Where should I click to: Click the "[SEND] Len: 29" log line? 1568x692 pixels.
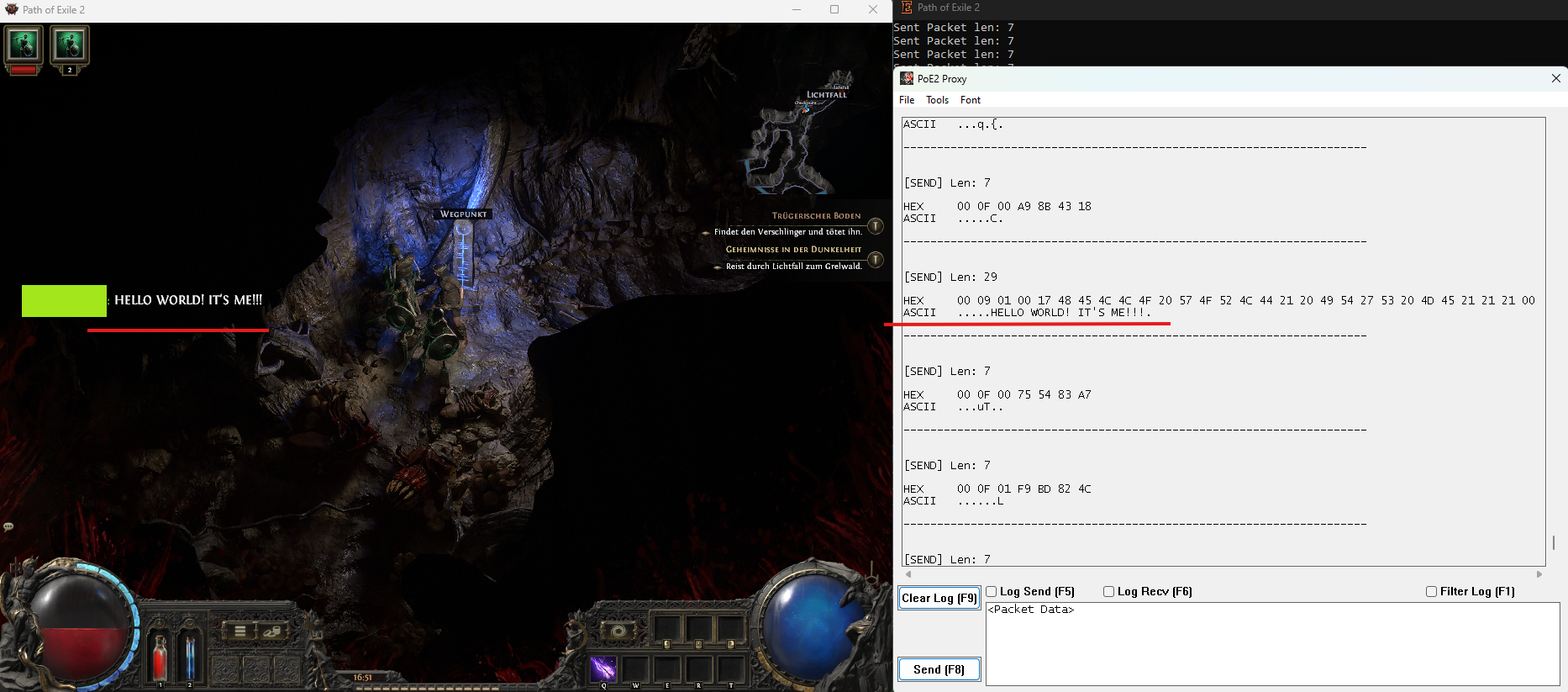950,277
